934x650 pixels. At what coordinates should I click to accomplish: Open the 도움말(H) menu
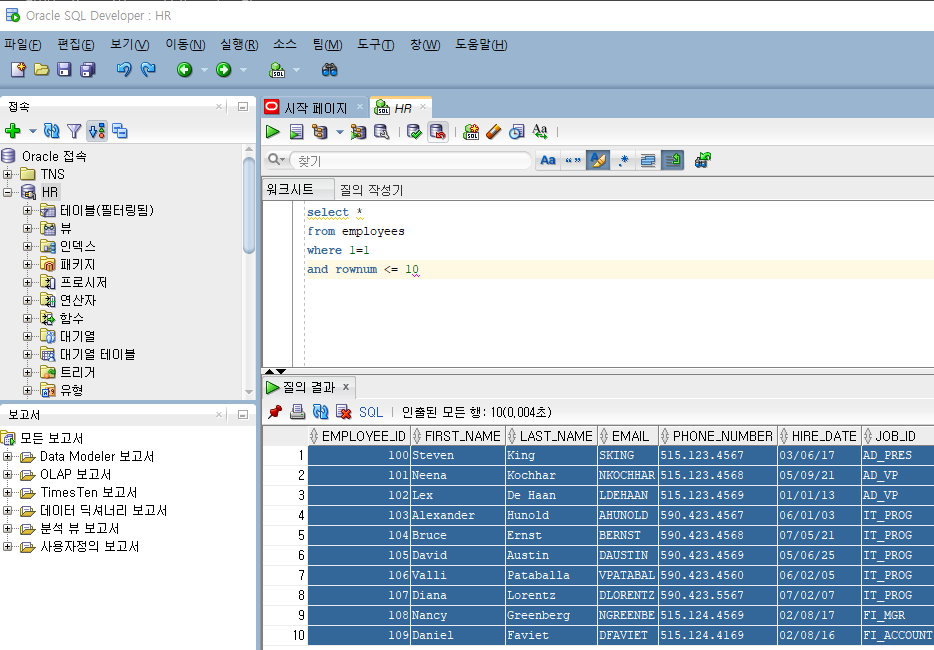coord(481,45)
